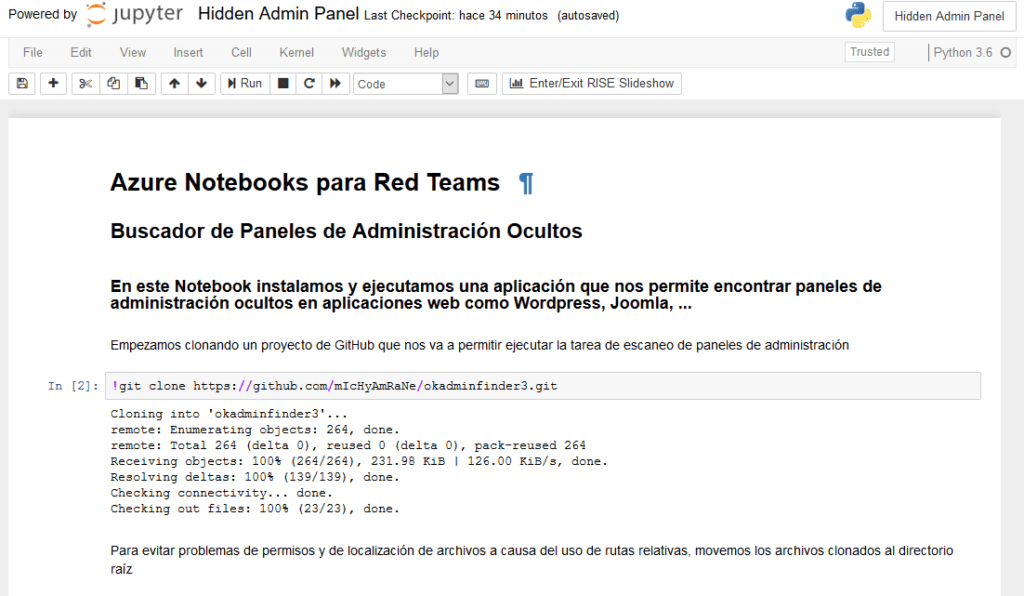Open the command palette keyboard icon

pyautogui.click(x=482, y=84)
